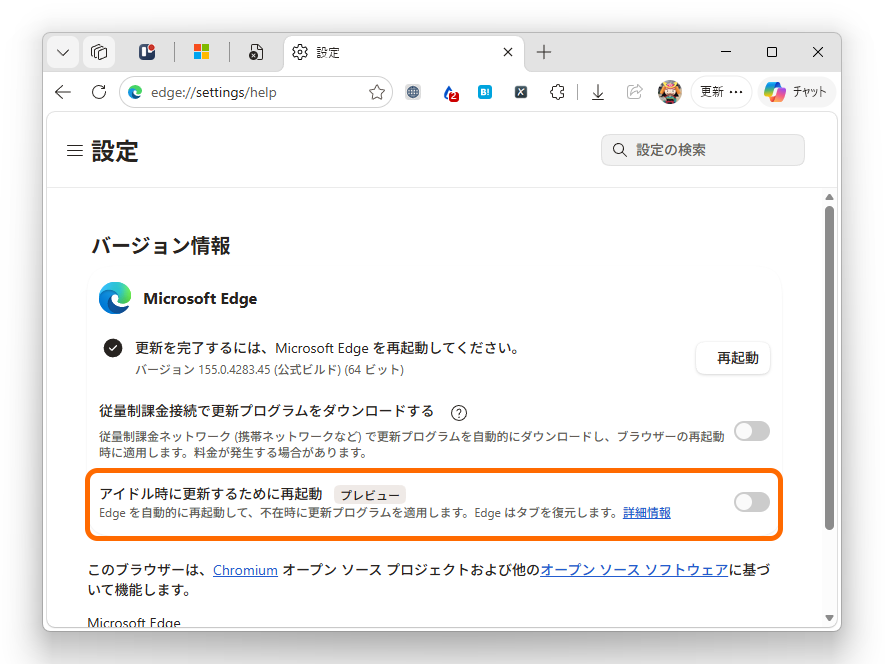Open the 詳細情報 link
885x664 pixels.
(x=647, y=513)
